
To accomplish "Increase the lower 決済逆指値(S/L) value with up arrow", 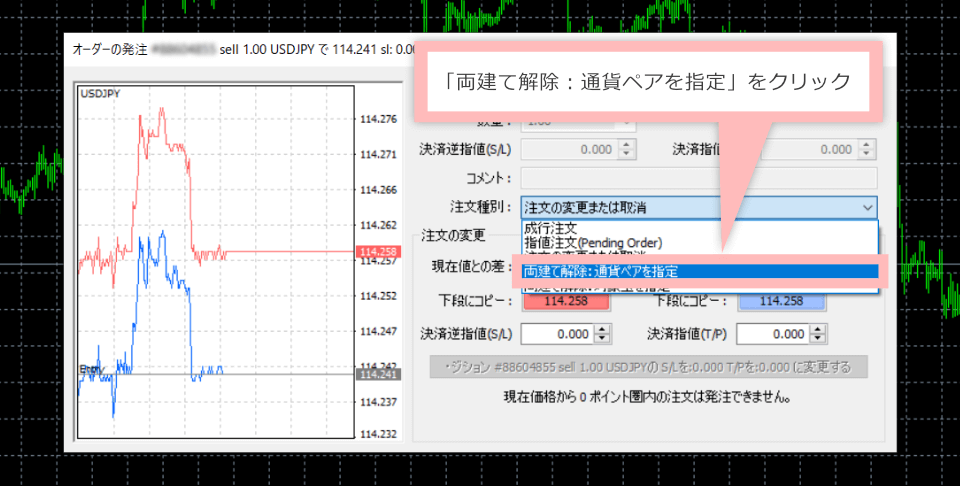I will (x=601, y=329).
